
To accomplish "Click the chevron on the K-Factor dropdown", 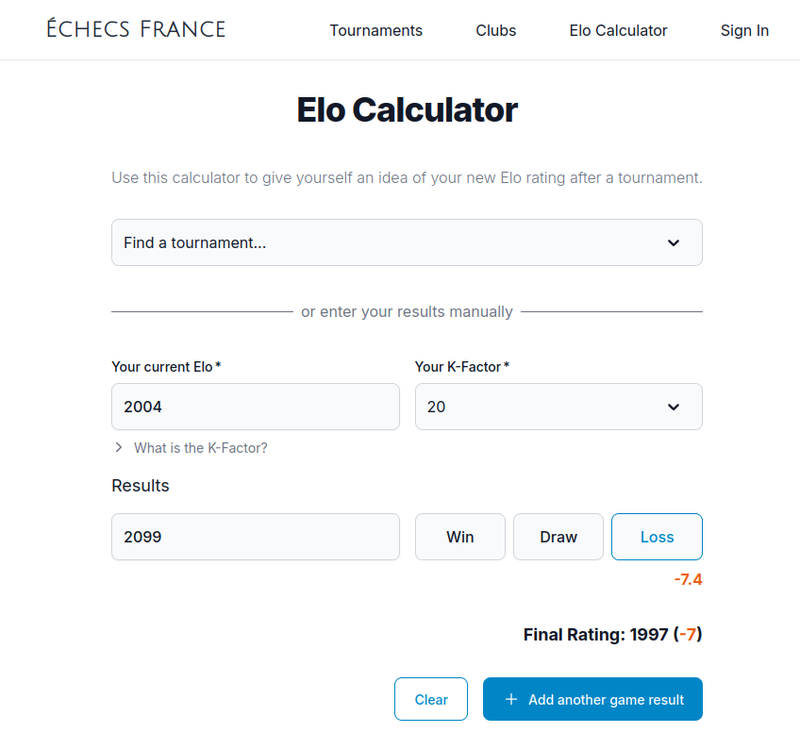I will point(673,406).
